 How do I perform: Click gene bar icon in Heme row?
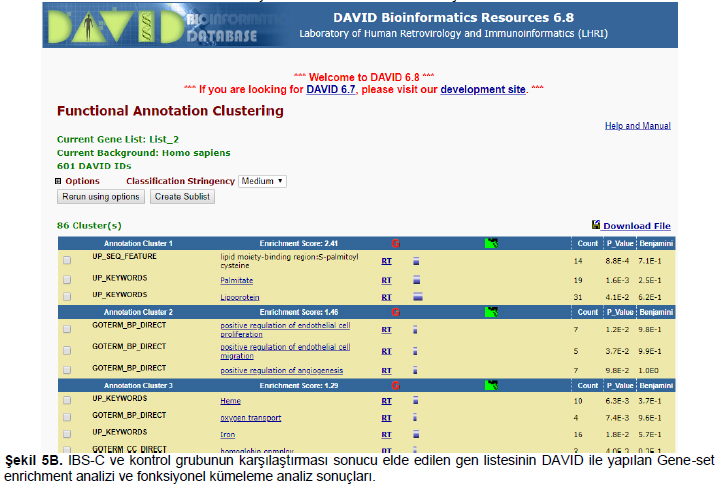point(416,400)
